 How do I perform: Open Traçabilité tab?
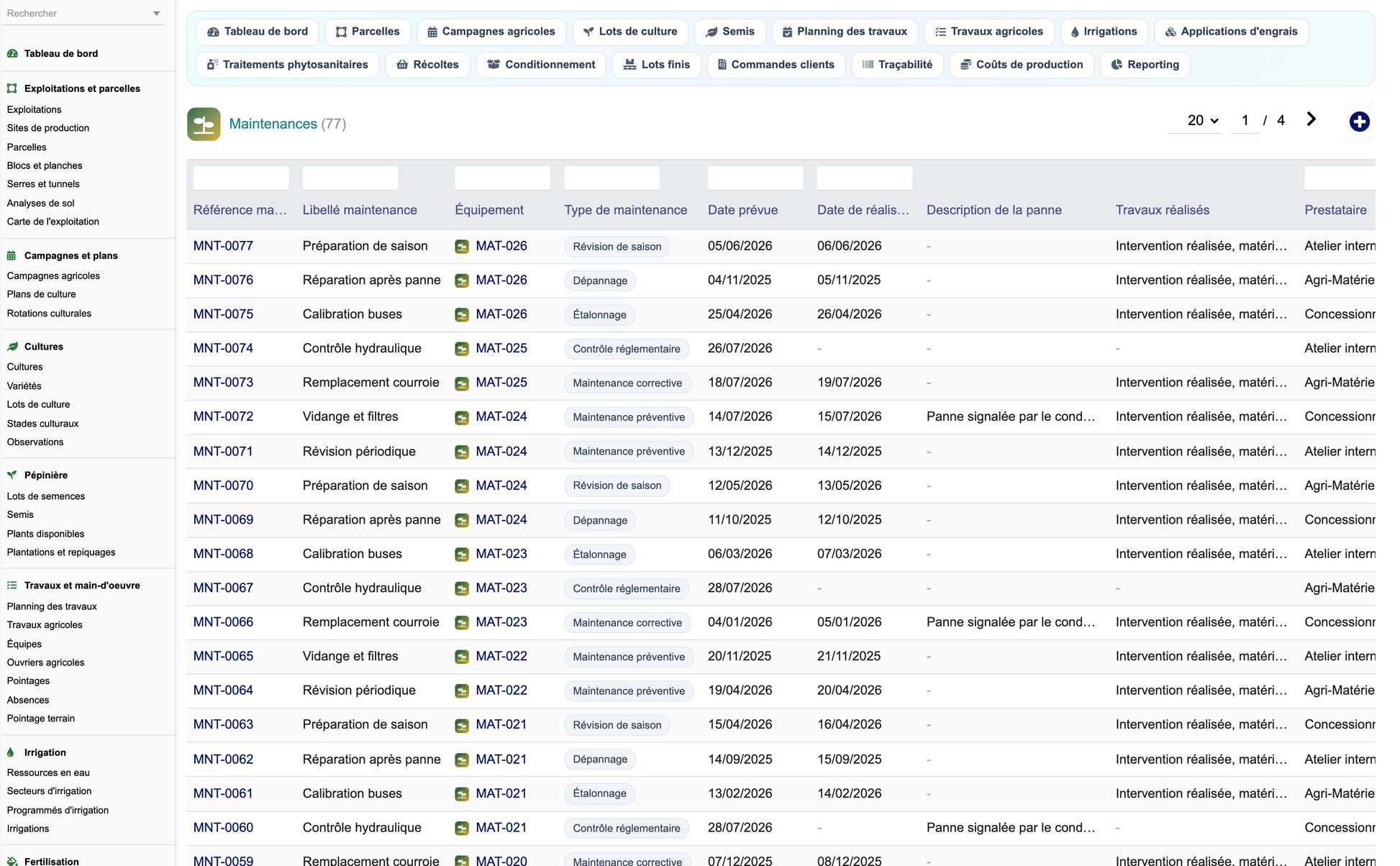point(898,65)
